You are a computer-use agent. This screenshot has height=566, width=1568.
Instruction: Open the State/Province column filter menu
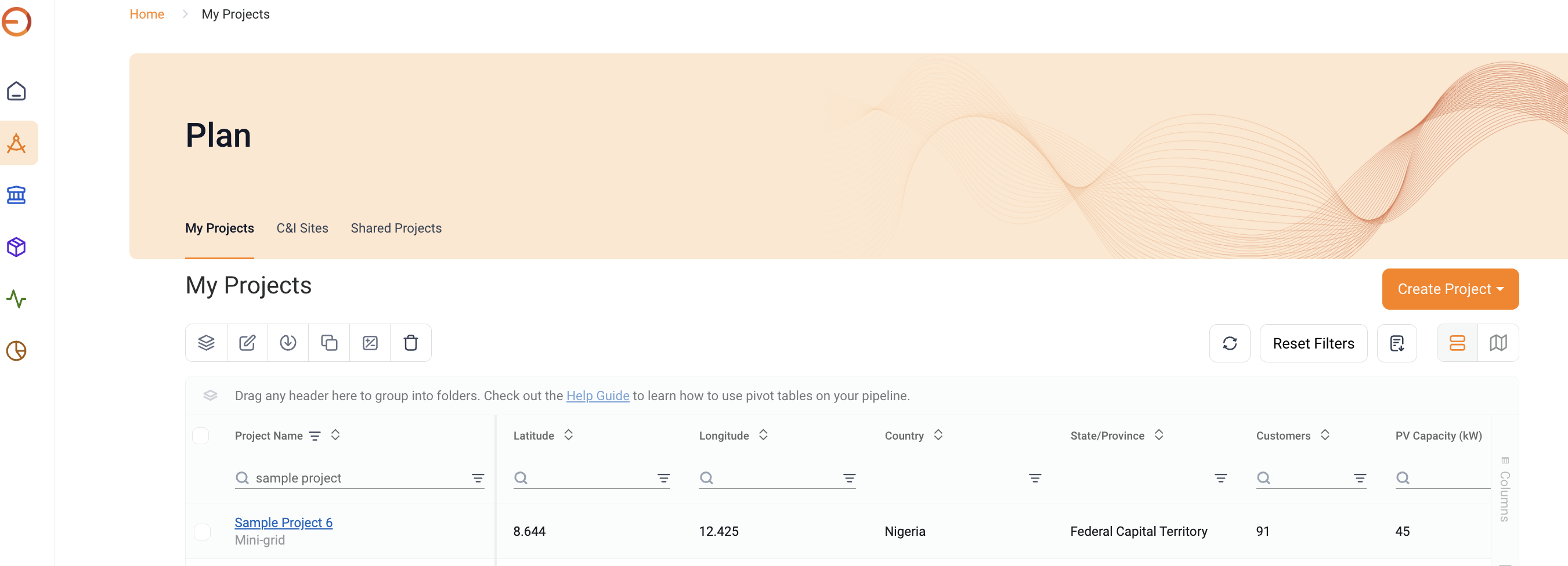point(1220,478)
